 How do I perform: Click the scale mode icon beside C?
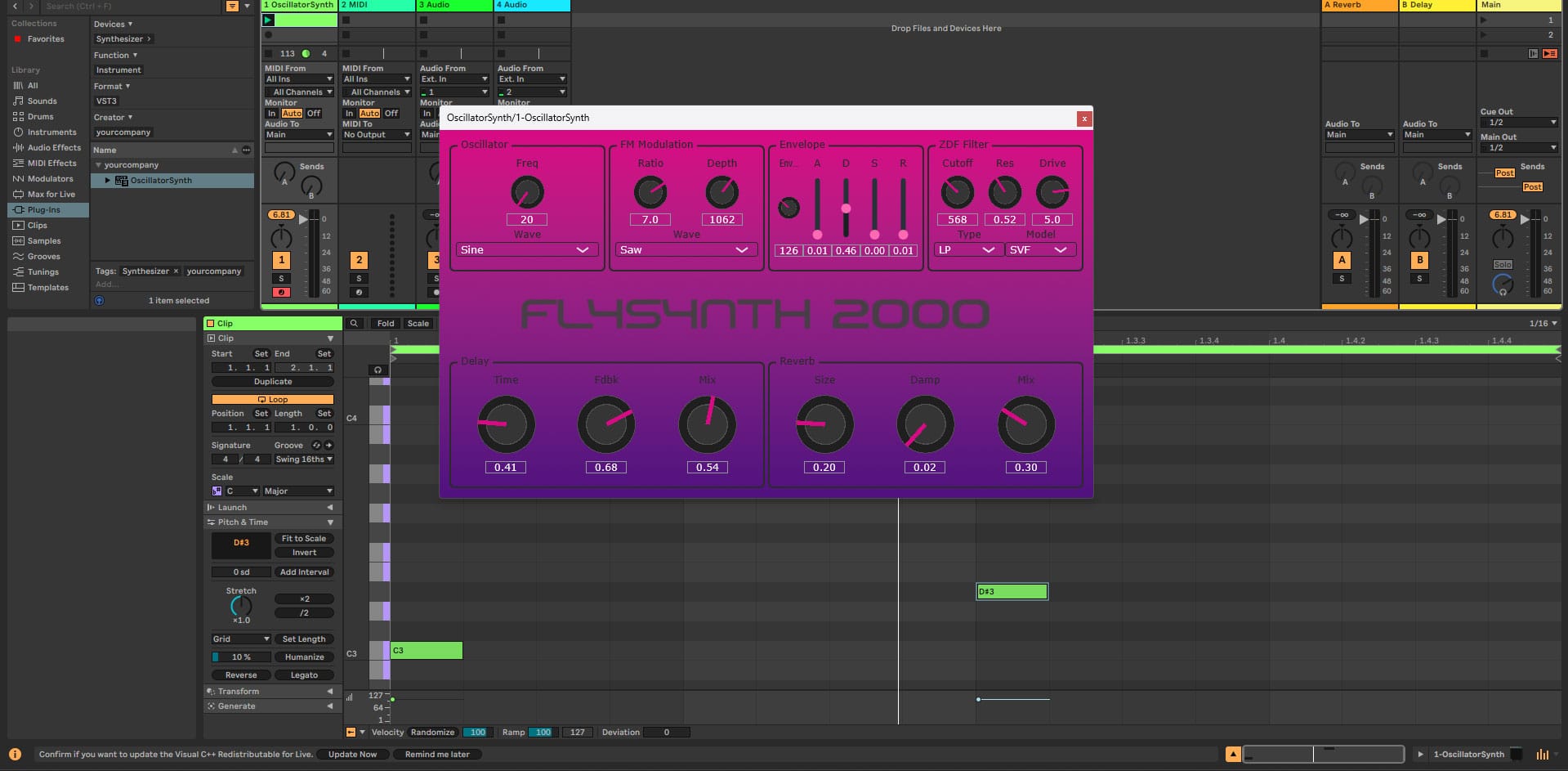coord(217,491)
